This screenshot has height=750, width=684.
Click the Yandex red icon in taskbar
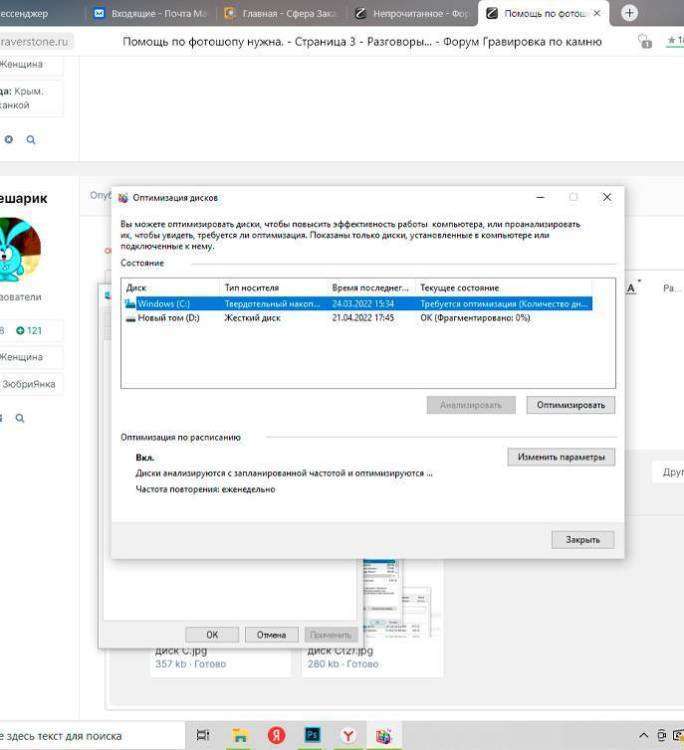[276, 736]
